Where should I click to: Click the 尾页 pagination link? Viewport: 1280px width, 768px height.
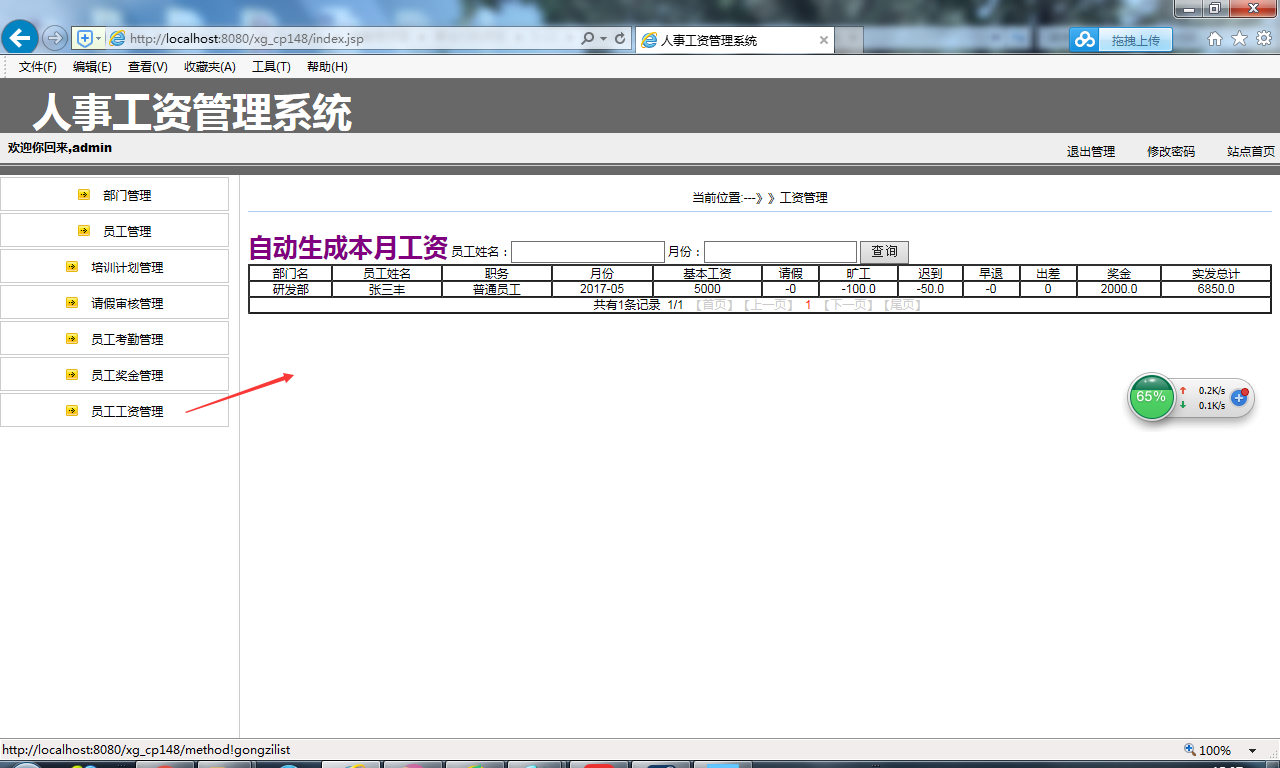903,305
